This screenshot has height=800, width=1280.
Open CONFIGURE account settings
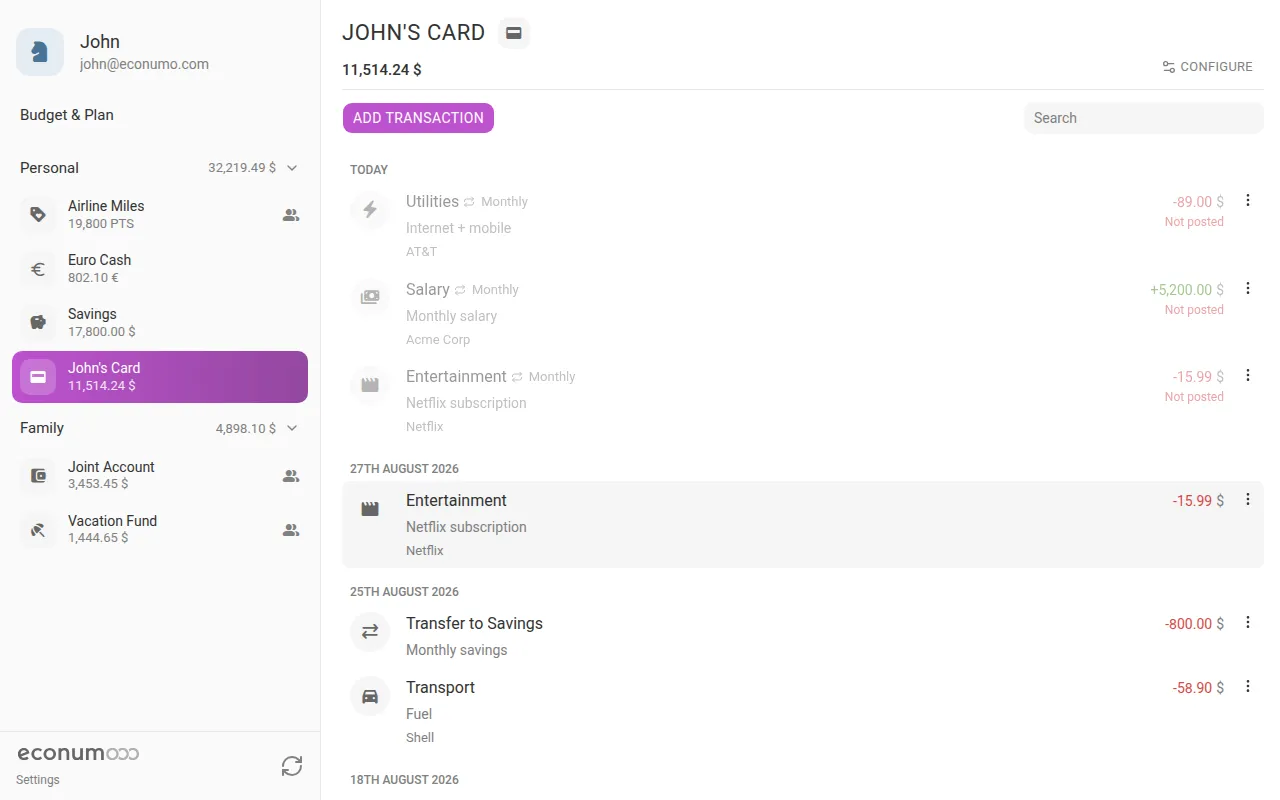point(1207,67)
